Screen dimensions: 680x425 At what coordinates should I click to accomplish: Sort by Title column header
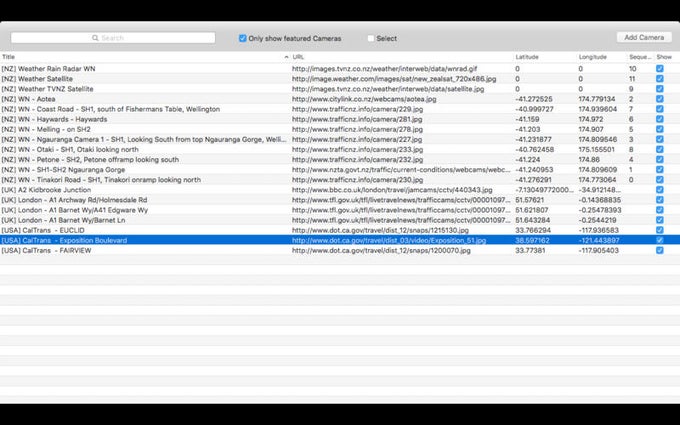[8, 57]
